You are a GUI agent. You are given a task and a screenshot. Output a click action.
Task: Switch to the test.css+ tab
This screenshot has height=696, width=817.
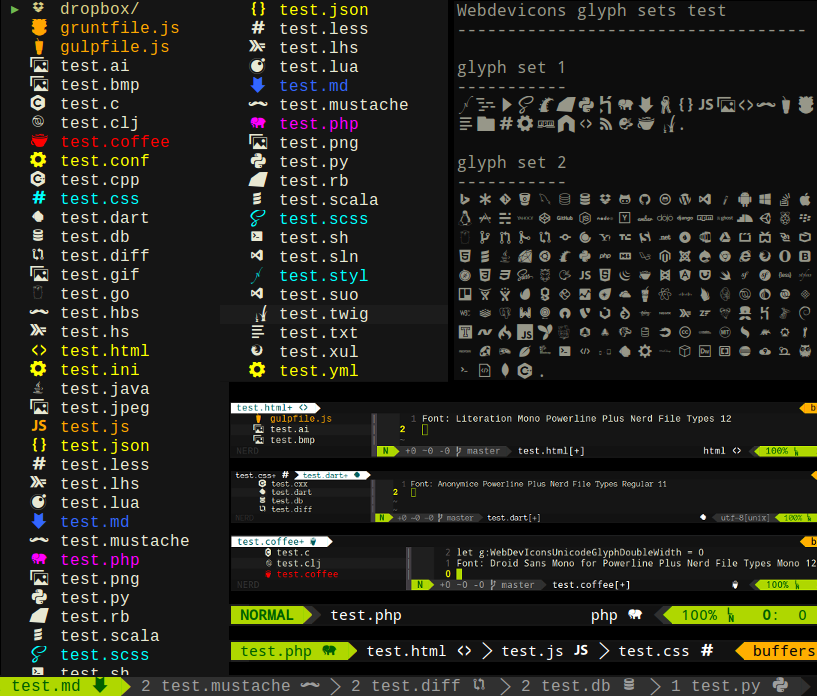point(262,475)
